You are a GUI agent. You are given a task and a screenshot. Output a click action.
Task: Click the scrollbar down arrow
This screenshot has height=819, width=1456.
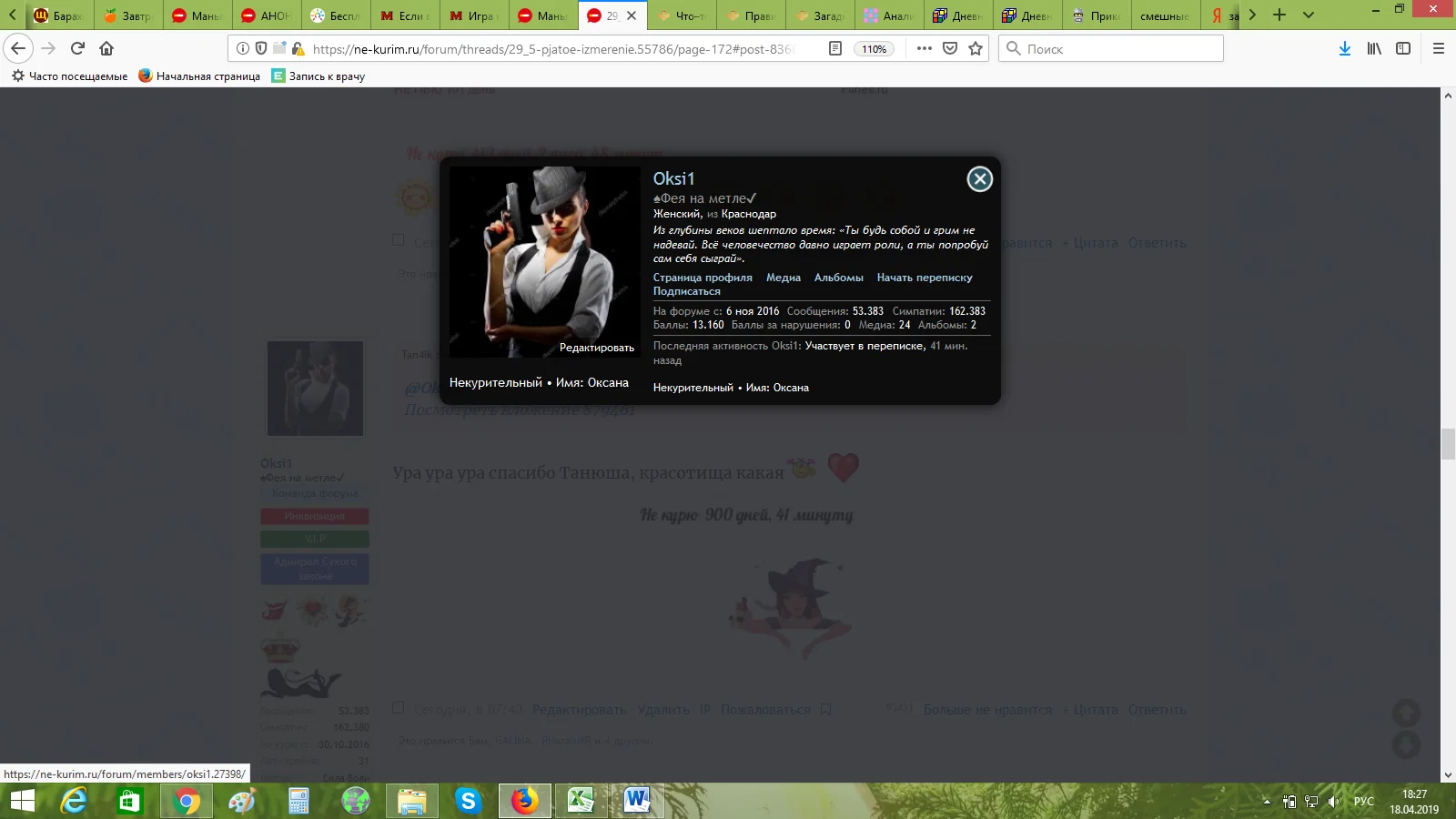tap(1448, 775)
